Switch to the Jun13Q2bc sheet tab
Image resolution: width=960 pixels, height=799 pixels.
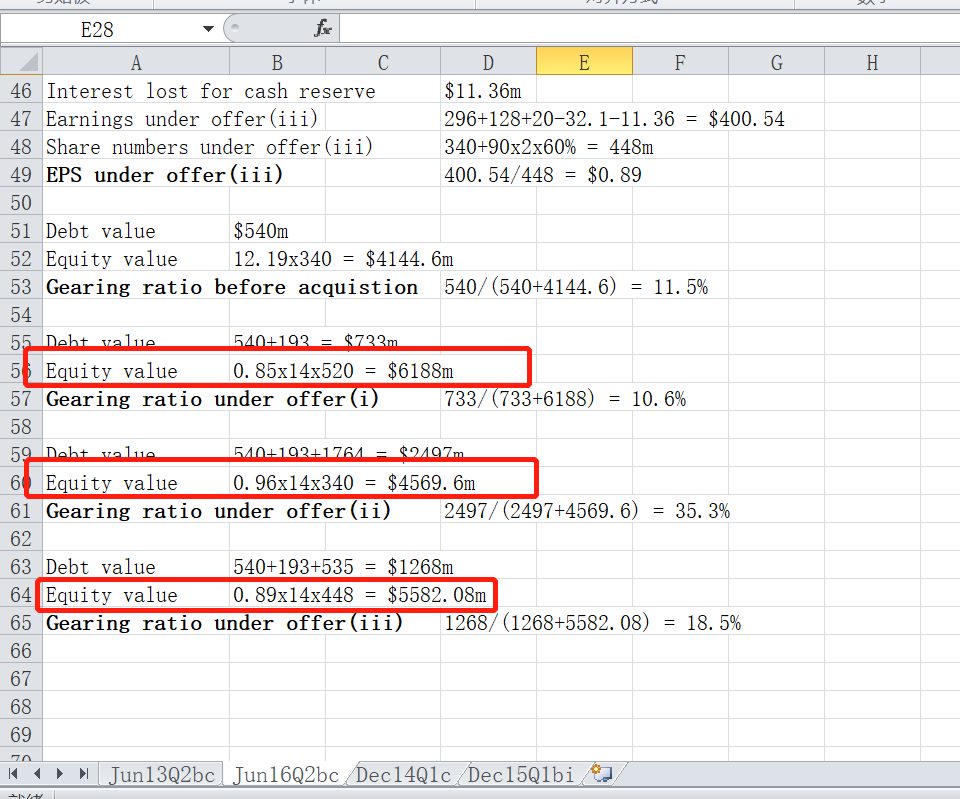(160, 775)
